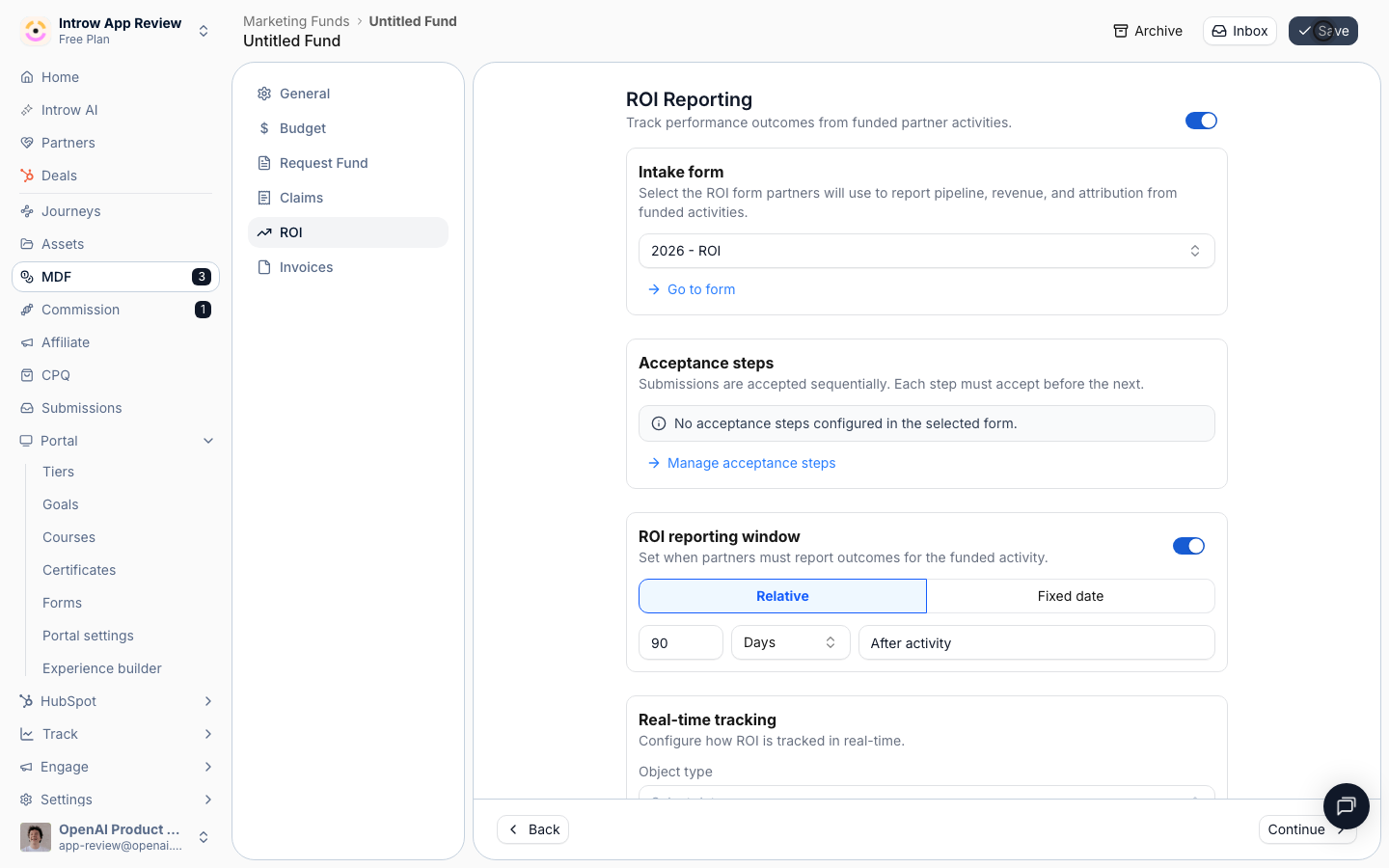Click the After activity field
The image size is (1389, 868).
[1037, 642]
